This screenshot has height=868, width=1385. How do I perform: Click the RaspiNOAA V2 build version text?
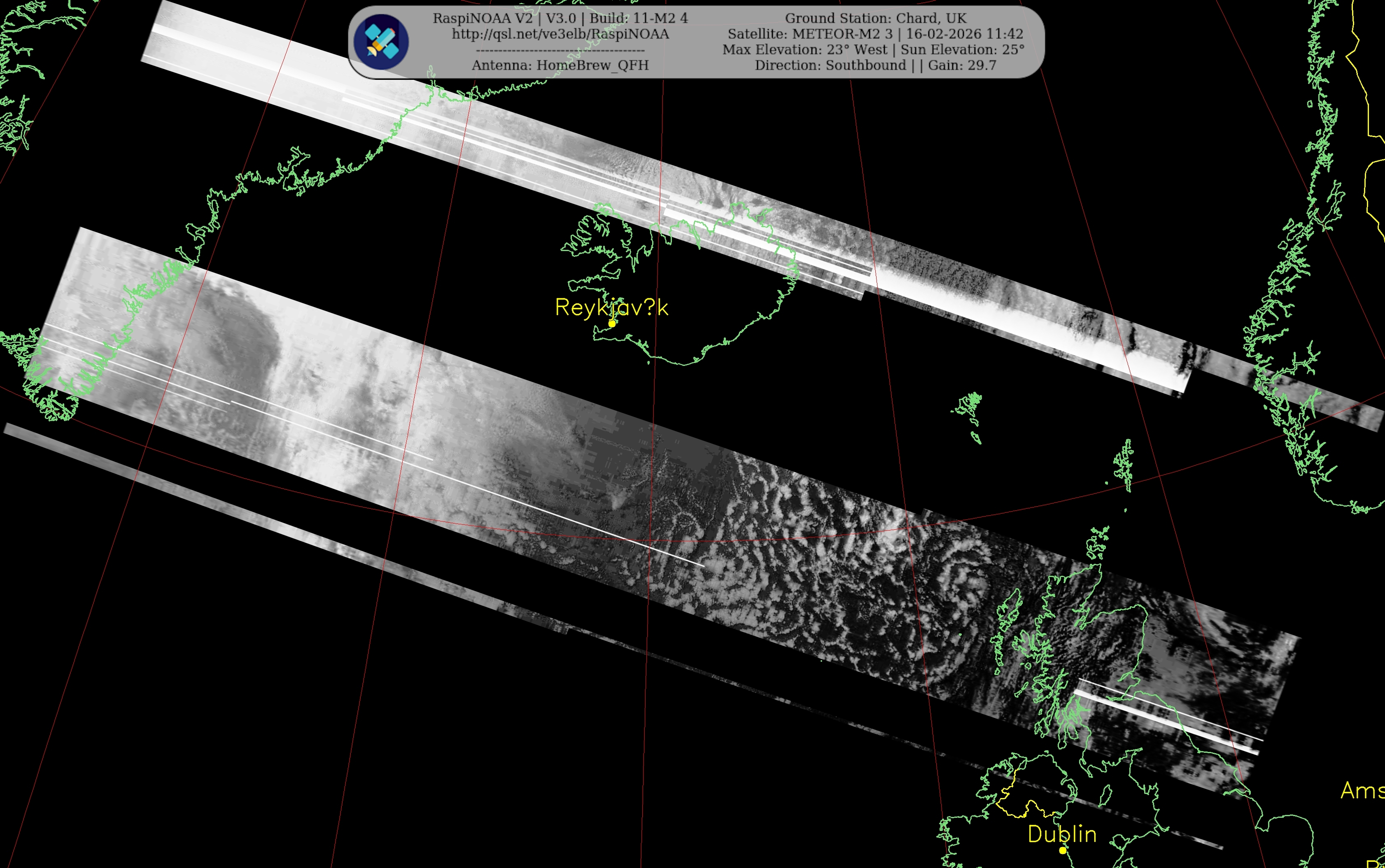pyautogui.click(x=560, y=19)
